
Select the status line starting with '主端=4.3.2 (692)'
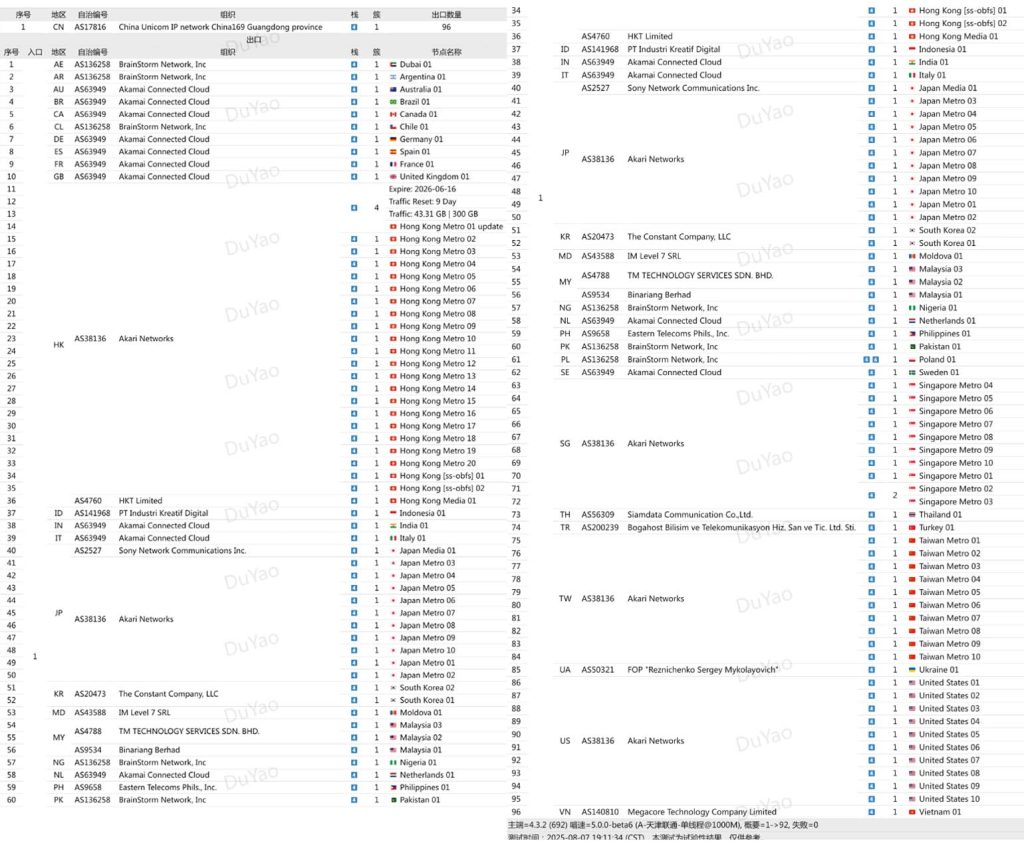(663, 825)
